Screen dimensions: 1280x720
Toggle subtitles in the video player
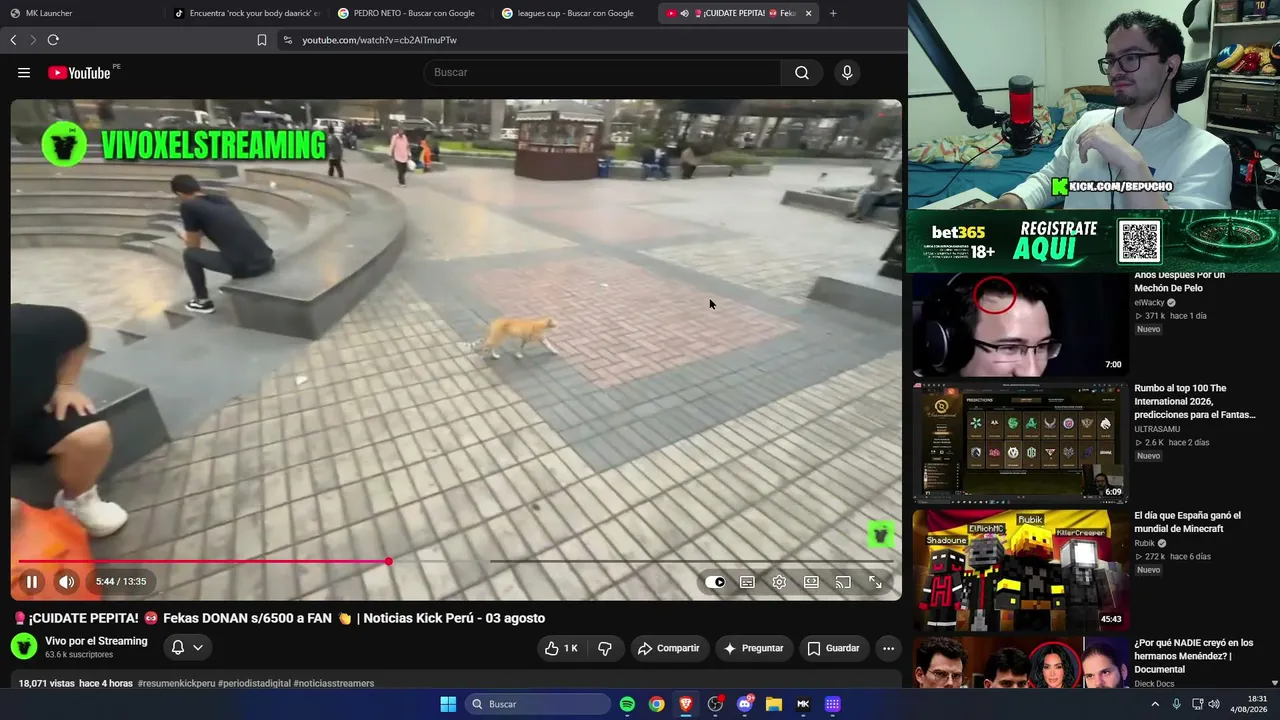(747, 582)
